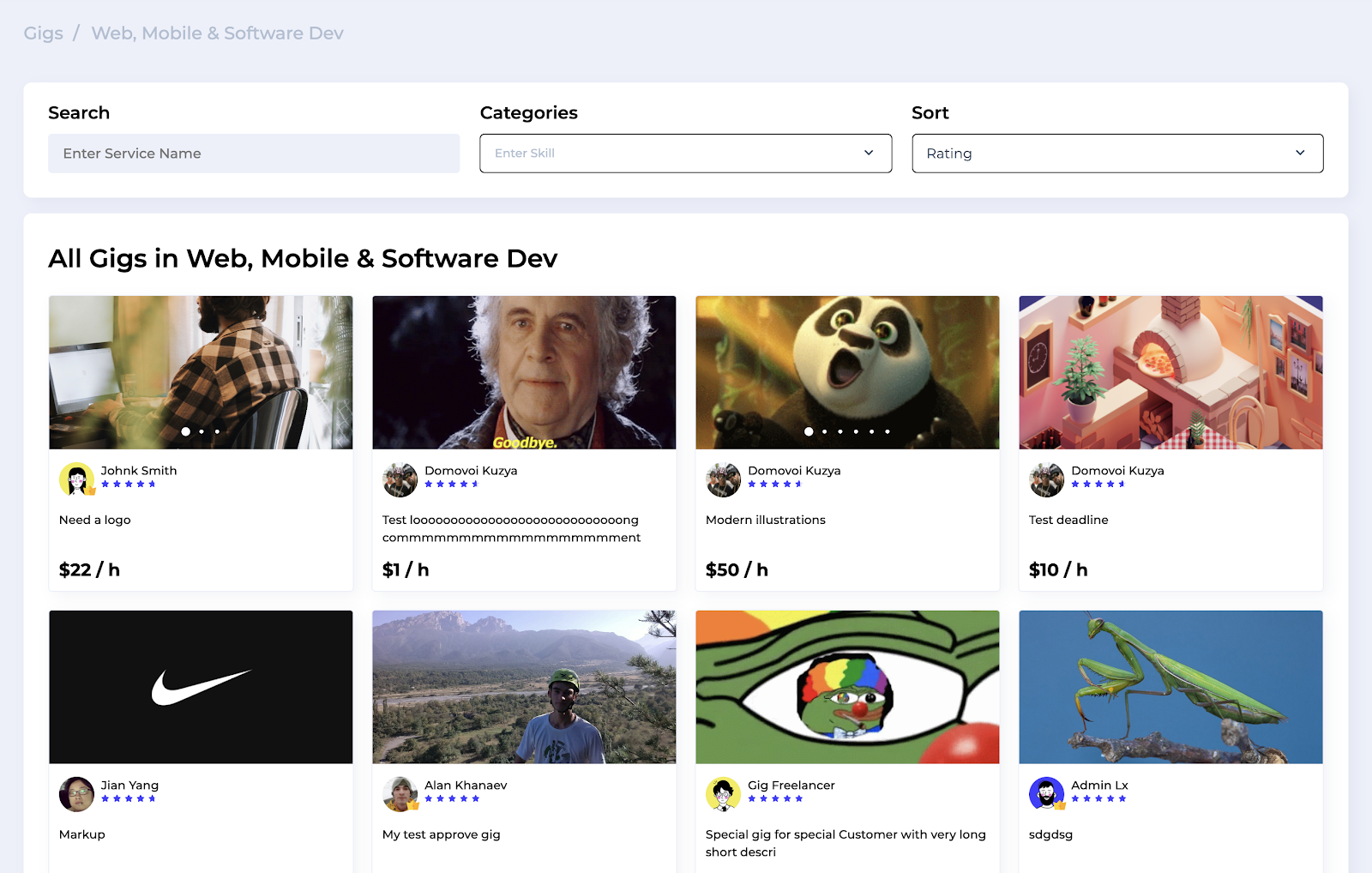Select the last carousel dot on the panda image
The height and width of the screenshot is (873, 1372).
pyautogui.click(x=888, y=431)
